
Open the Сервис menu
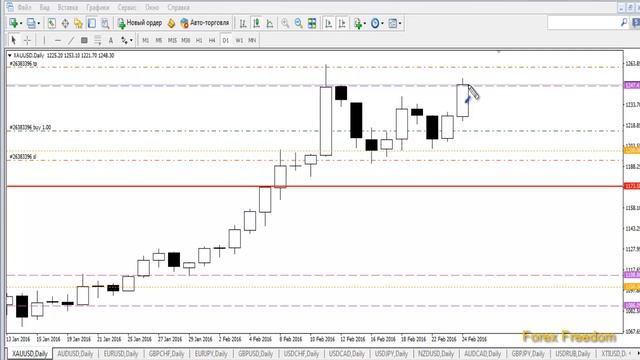pyautogui.click(x=127, y=7)
